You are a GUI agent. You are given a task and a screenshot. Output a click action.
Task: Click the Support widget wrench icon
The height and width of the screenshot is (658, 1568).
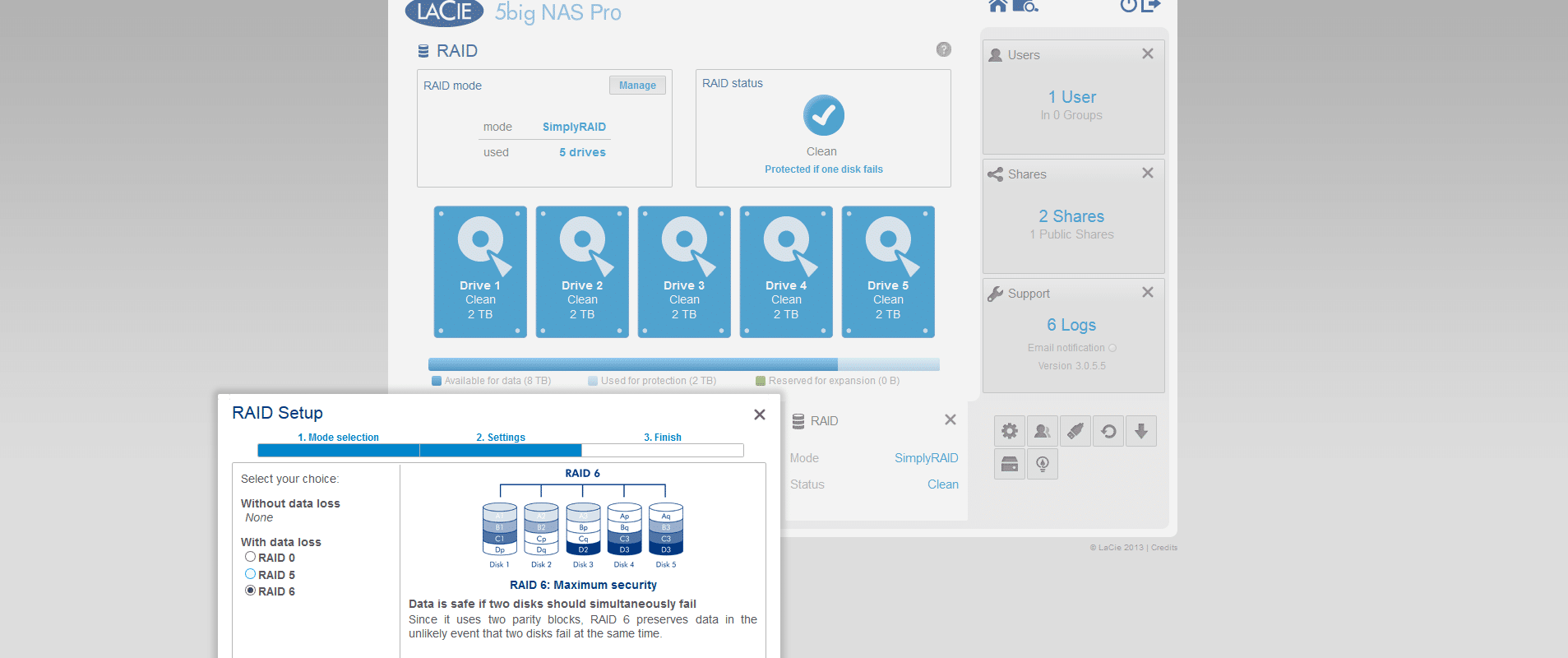[995, 294]
